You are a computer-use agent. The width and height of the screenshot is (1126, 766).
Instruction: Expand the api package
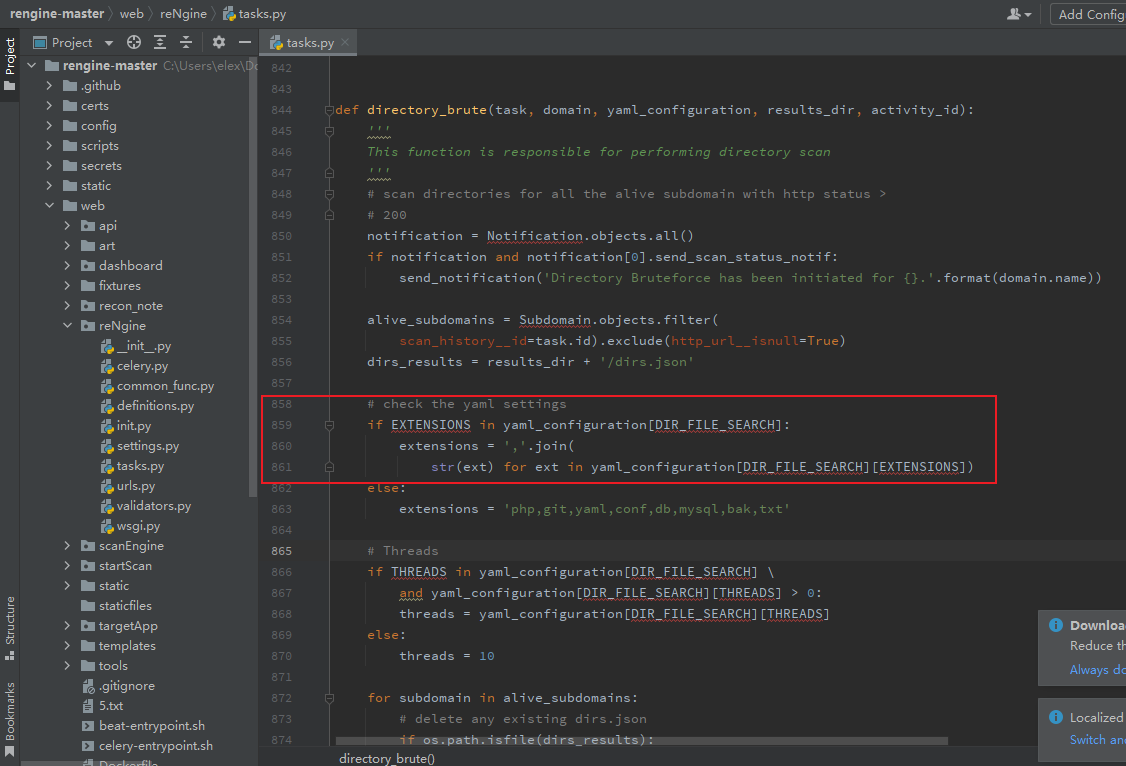pos(67,225)
